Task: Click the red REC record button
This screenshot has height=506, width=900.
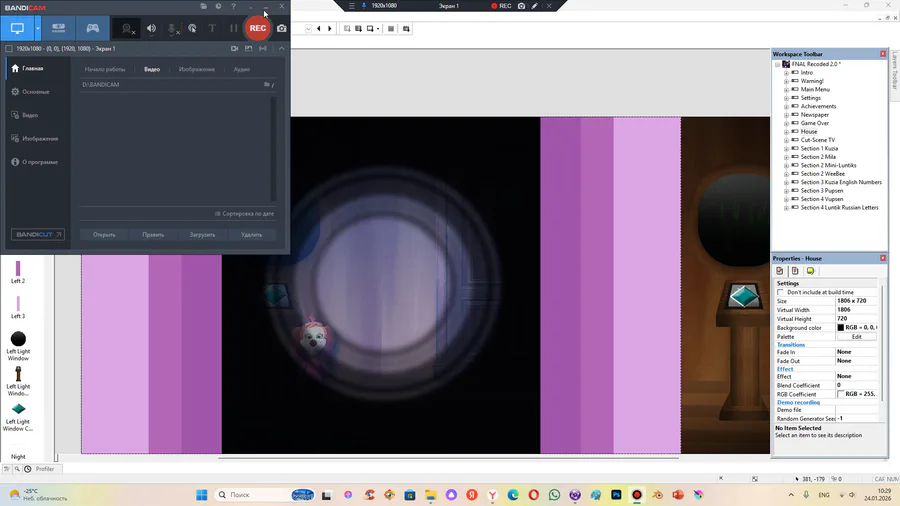Action: coord(257,28)
